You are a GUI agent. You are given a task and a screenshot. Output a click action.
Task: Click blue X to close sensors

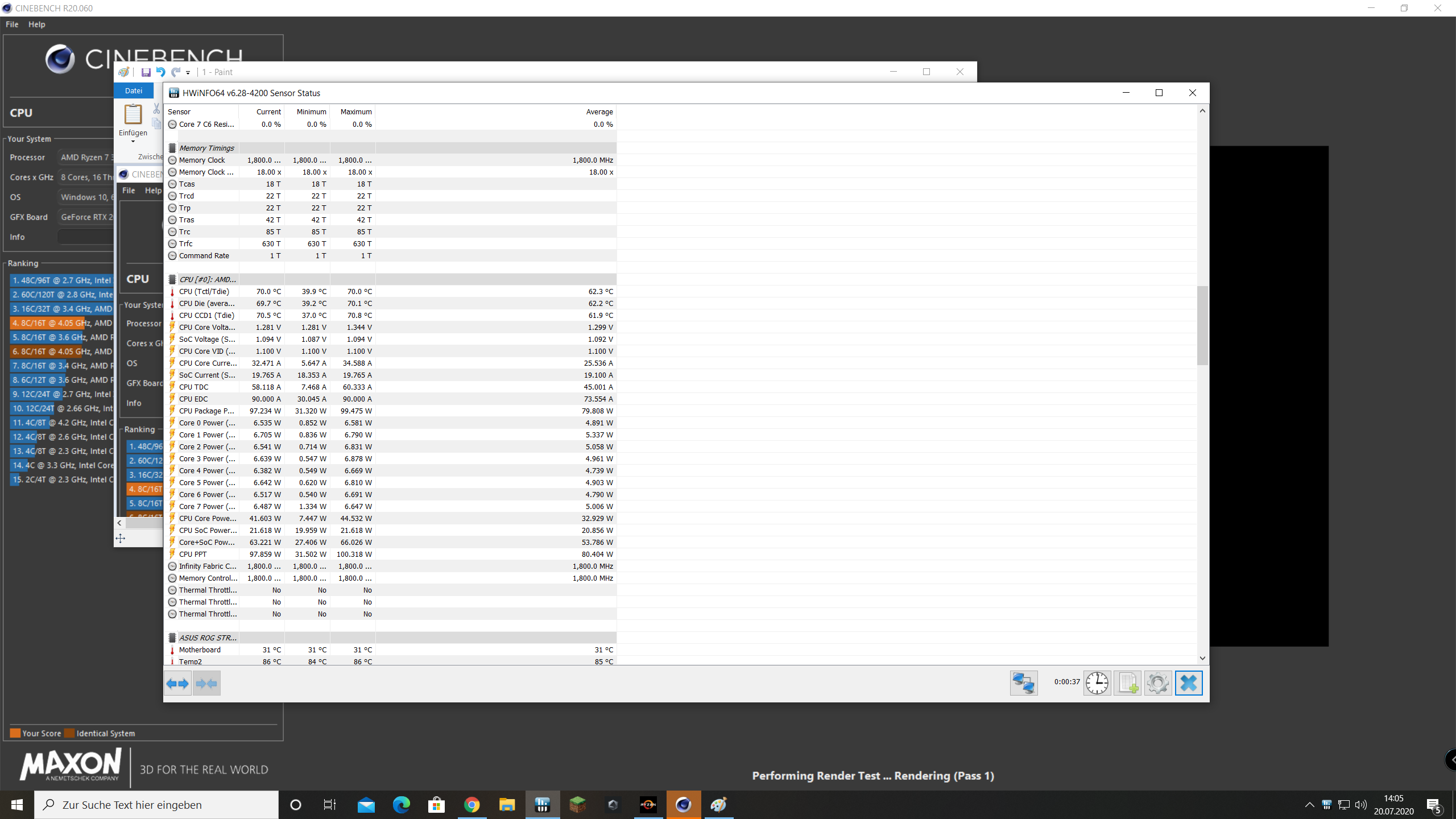click(1188, 683)
